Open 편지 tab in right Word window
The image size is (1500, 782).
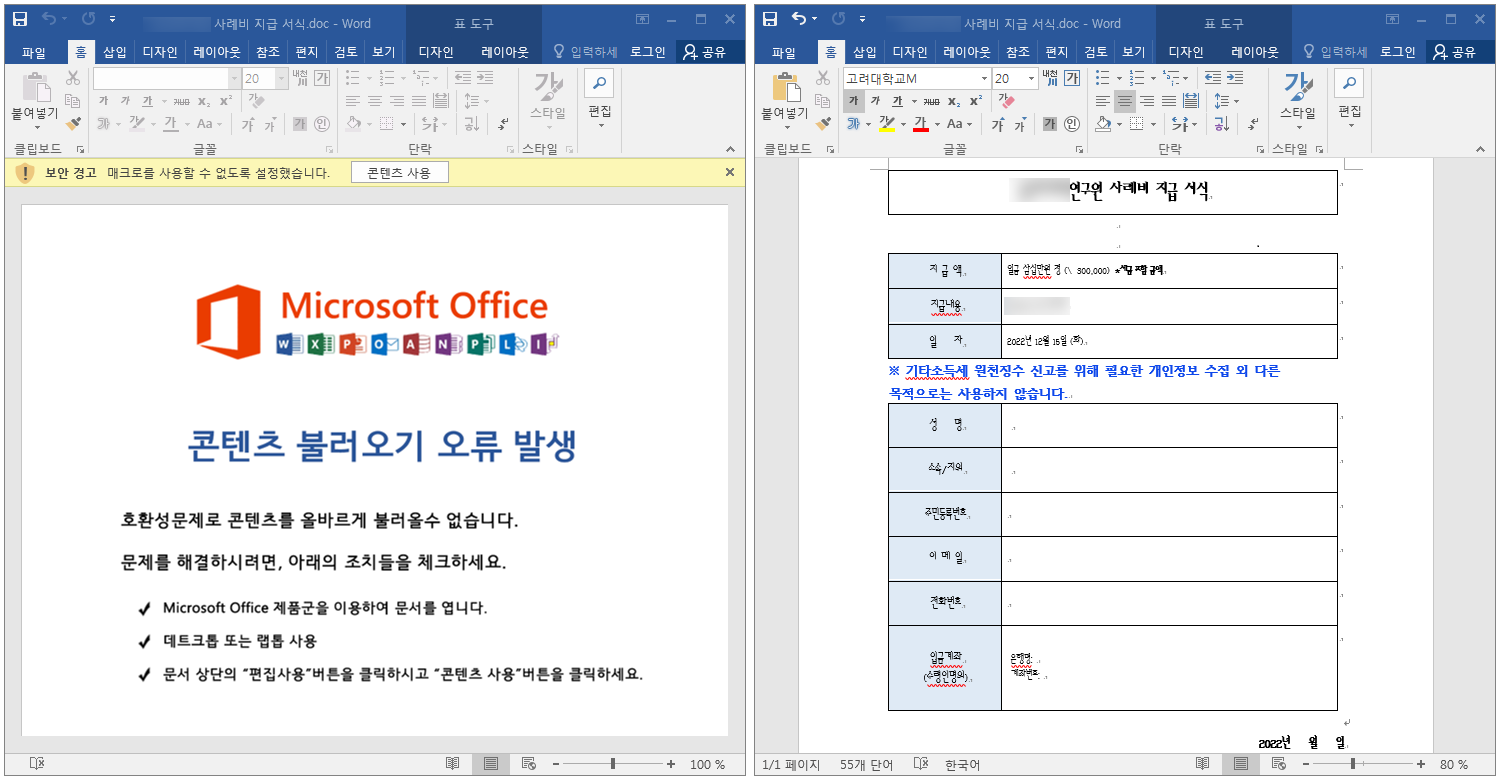coord(1056,52)
